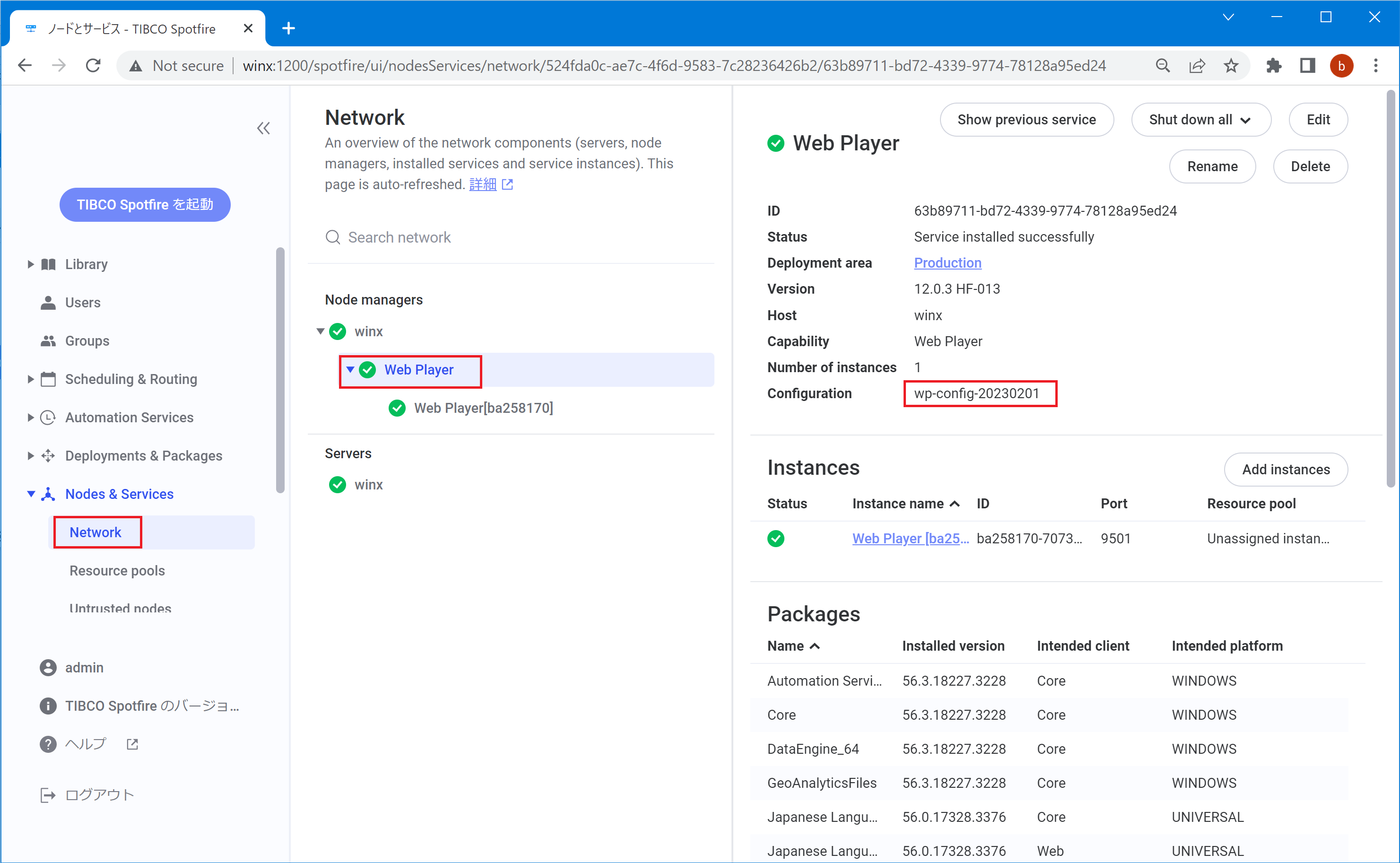The image size is (1400, 863).
Task: Click the admin user avatar icon
Action: (x=48, y=668)
